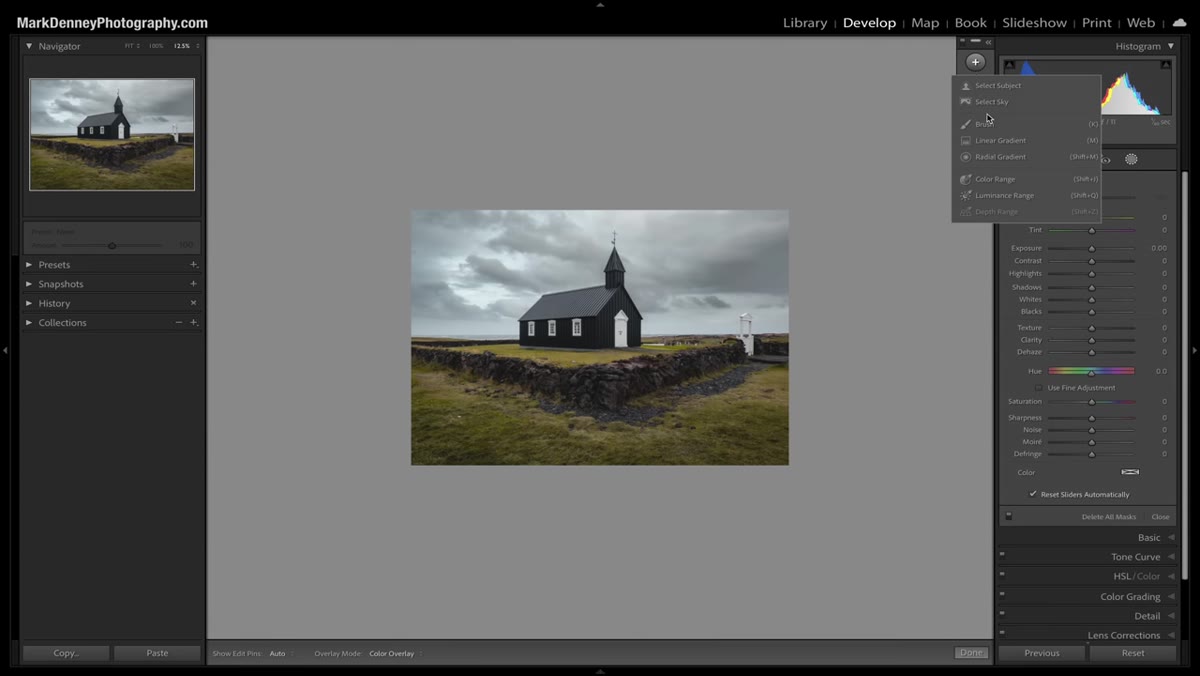Viewport: 1200px width, 676px height.
Task: Toggle the HSL/Color panel switch
Action: (1002, 573)
